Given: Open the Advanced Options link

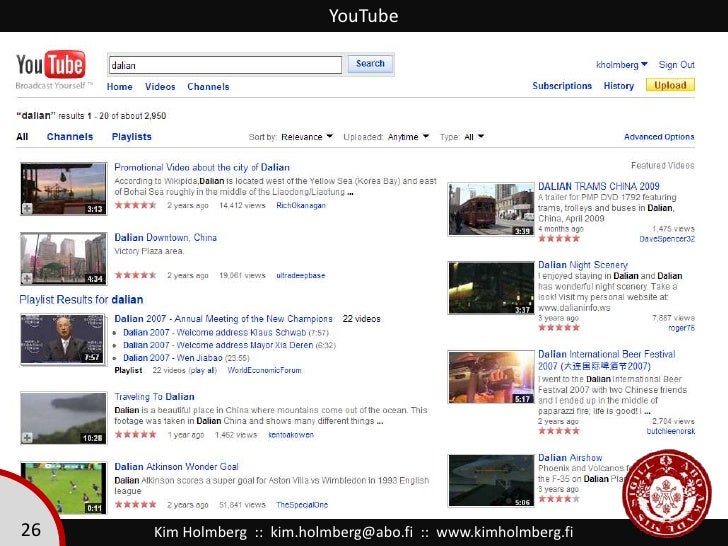Looking at the screenshot, I should [x=658, y=137].
